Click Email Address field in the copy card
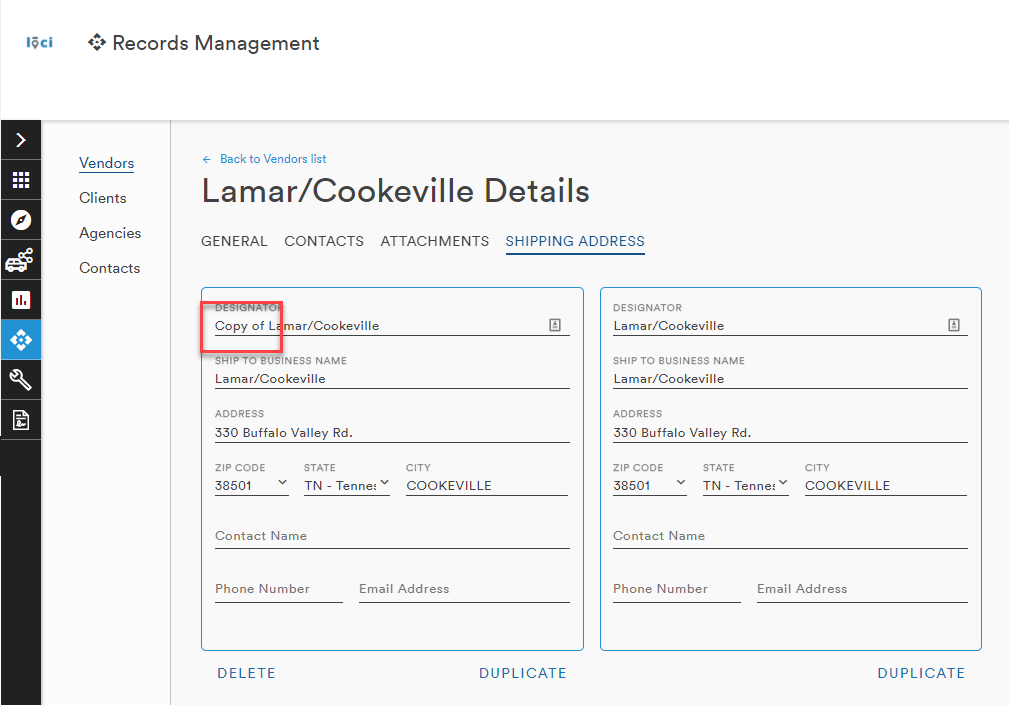 click(x=465, y=589)
